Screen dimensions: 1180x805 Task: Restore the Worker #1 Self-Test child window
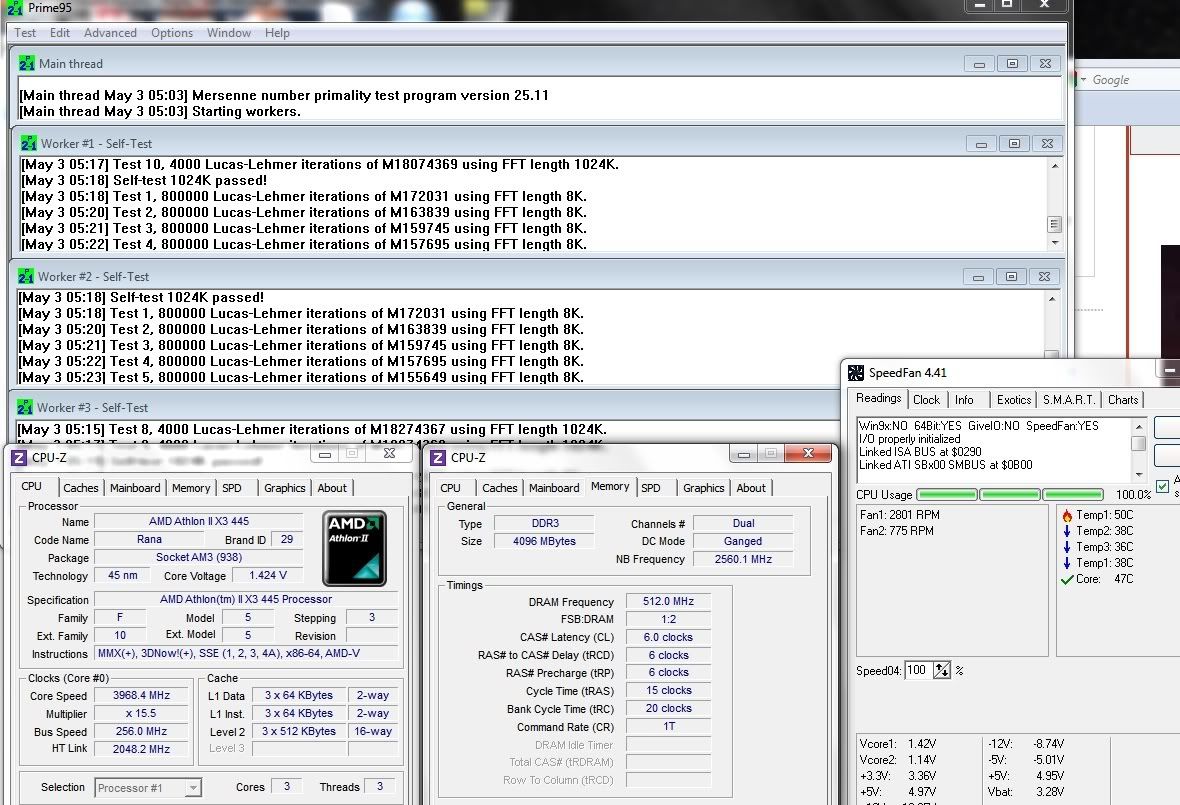coord(1014,144)
